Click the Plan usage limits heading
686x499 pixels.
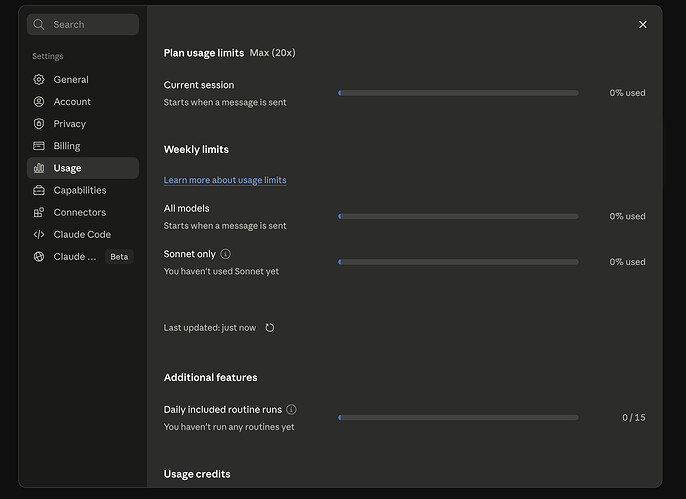tap(203, 53)
